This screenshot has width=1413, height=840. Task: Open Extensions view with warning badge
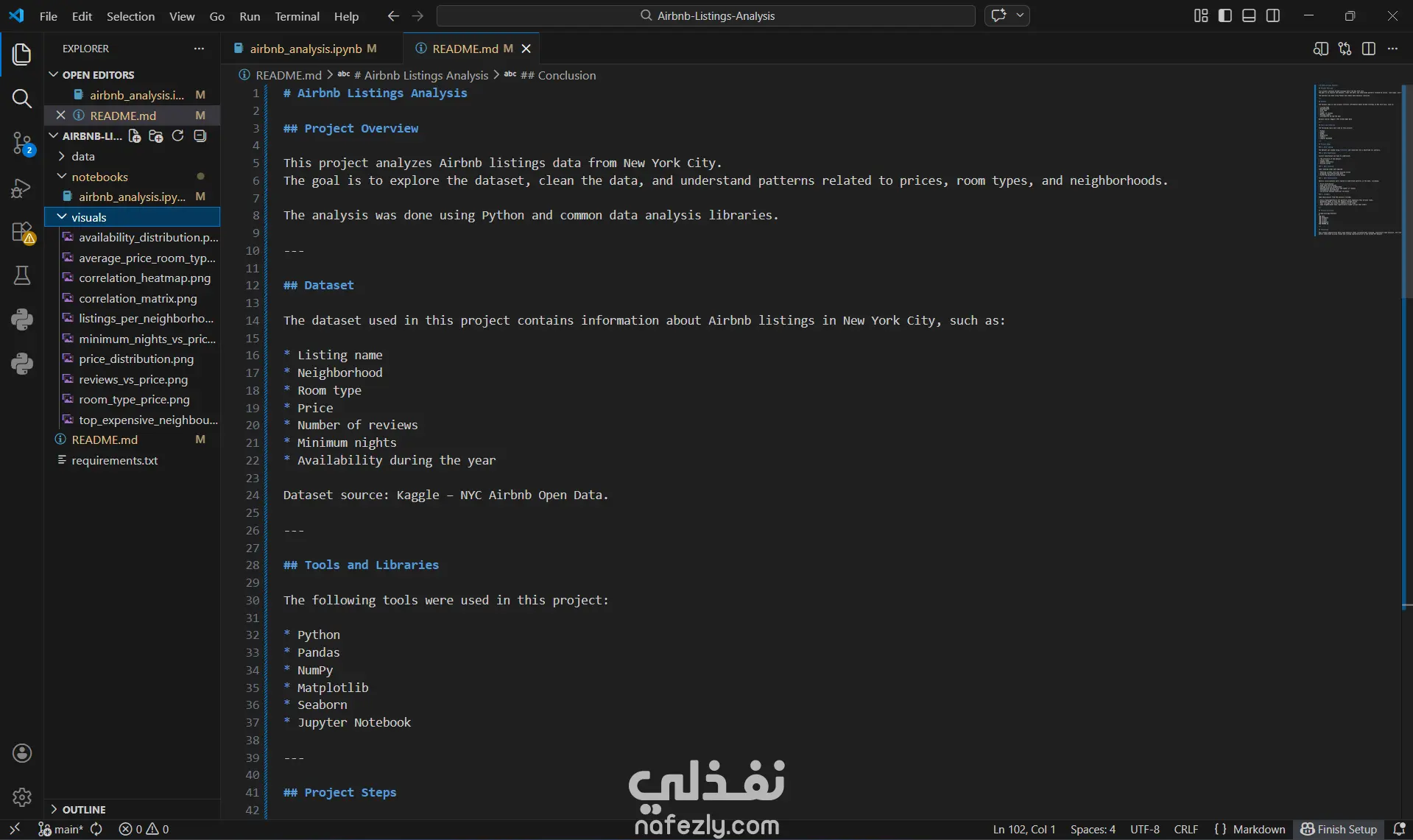22,232
